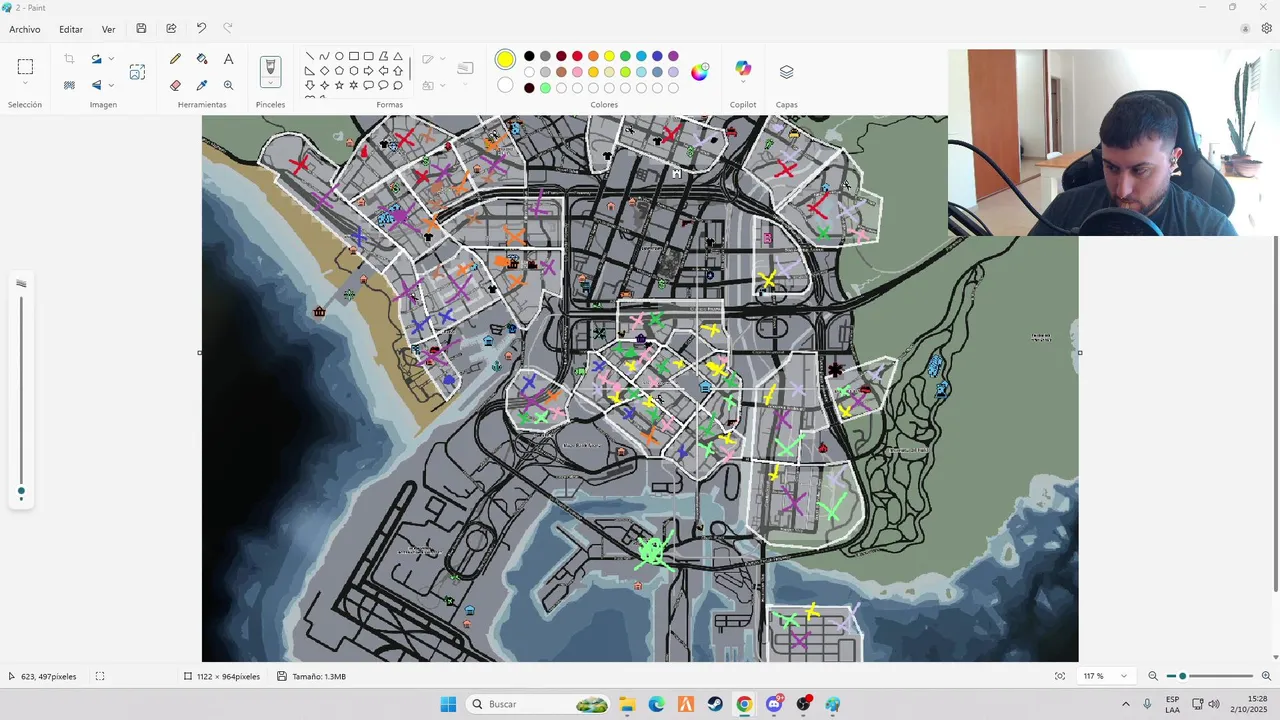Pick the Fill bucket tool
This screenshot has height=720, width=1280.
(202, 59)
